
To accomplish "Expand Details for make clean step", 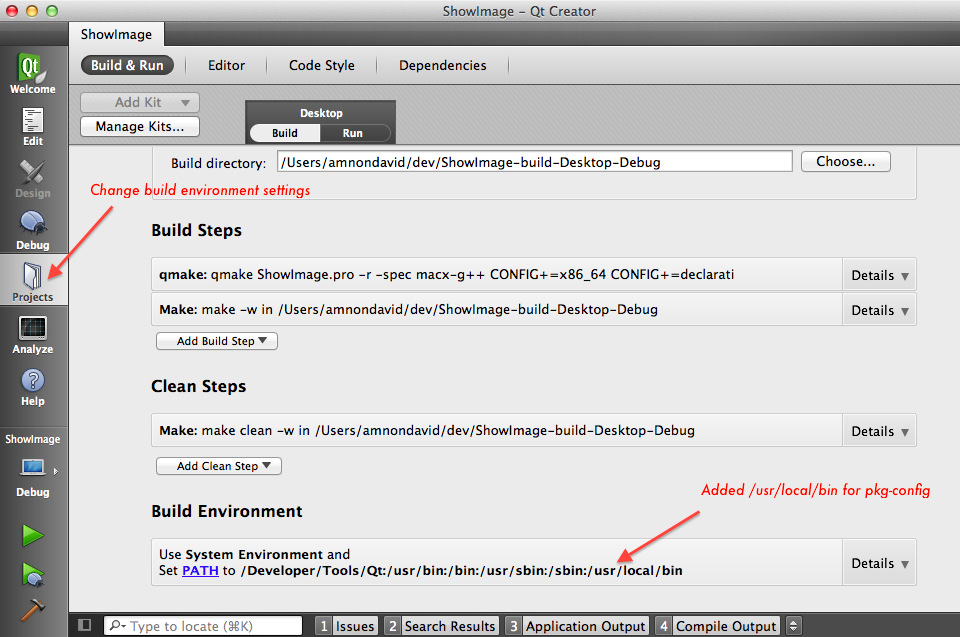I will (x=879, y=431).
